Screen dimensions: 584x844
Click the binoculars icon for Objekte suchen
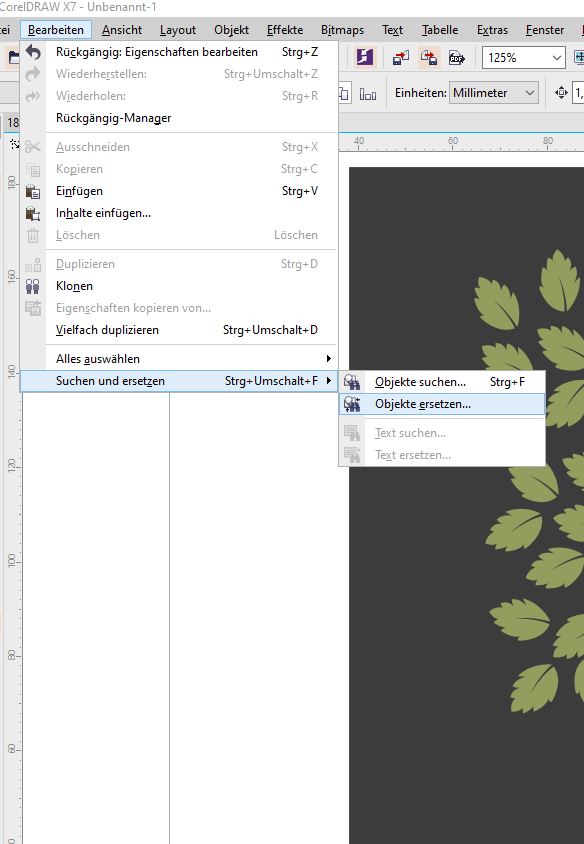click(x=352, y=382)
